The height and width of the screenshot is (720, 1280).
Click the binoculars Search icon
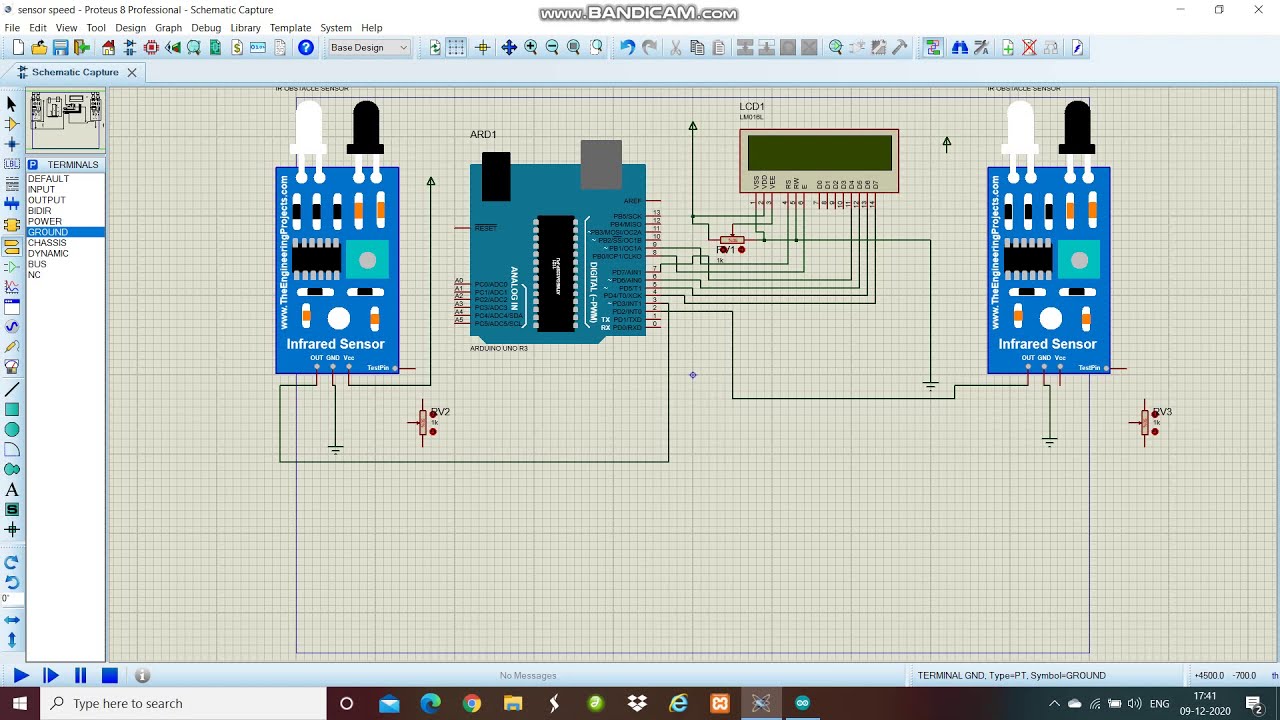(x=960, y=48)
